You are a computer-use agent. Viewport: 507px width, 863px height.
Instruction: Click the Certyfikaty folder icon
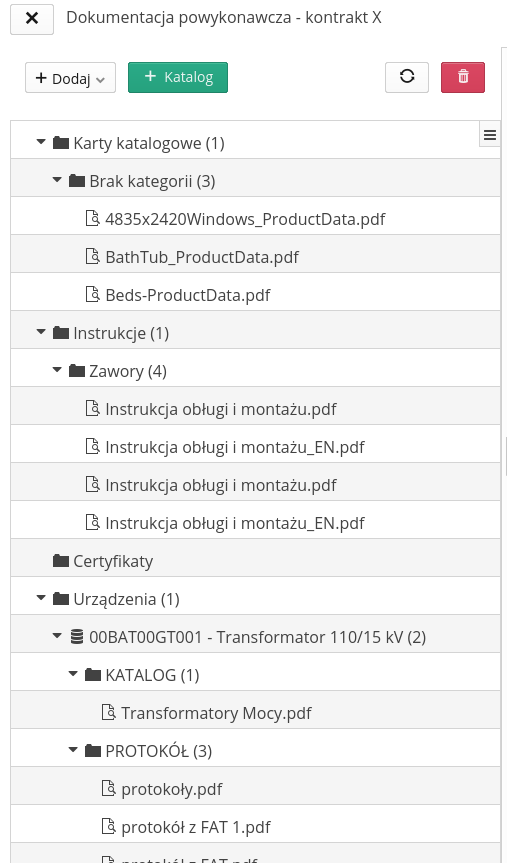click(x=61, y=561)
